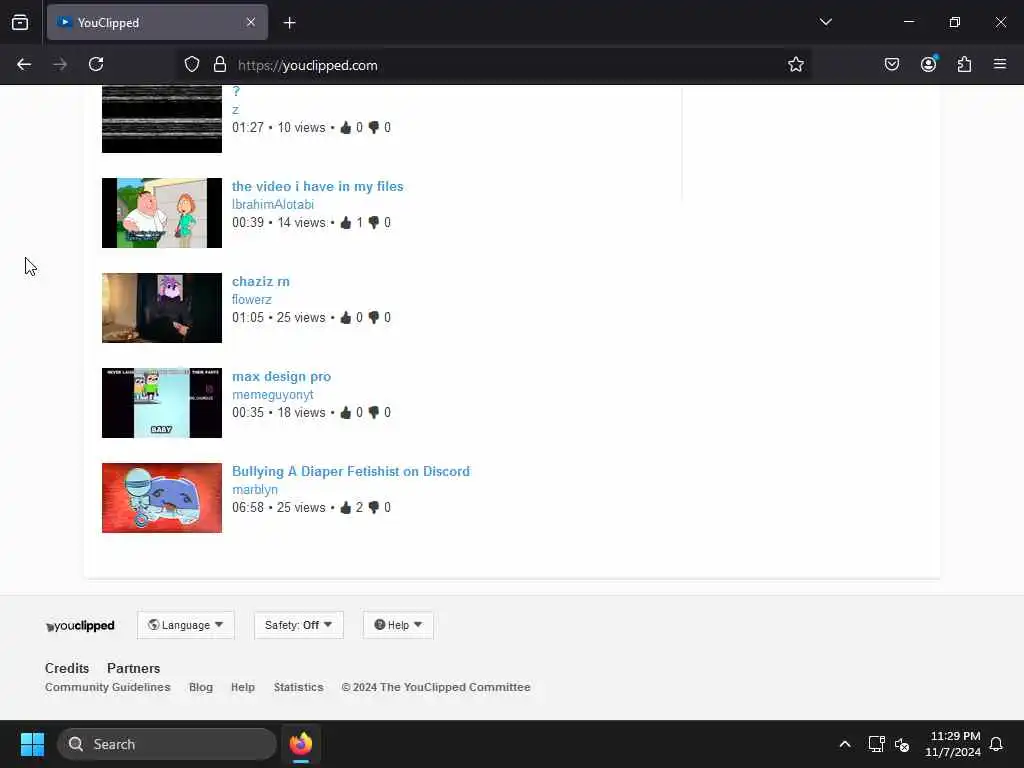Open the Windows Start menu
This screenshot has width=1024, height=768.
point(32,744)
